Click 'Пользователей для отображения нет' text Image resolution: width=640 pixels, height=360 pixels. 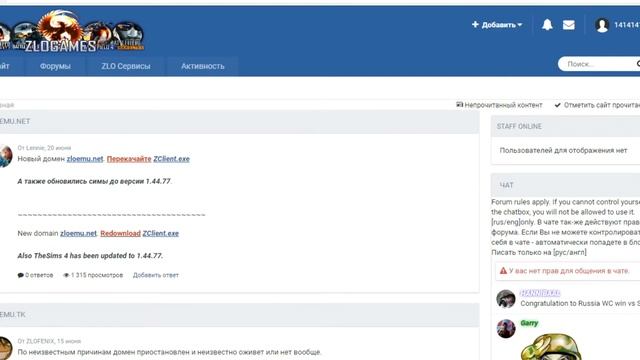(x=563, y=150)
